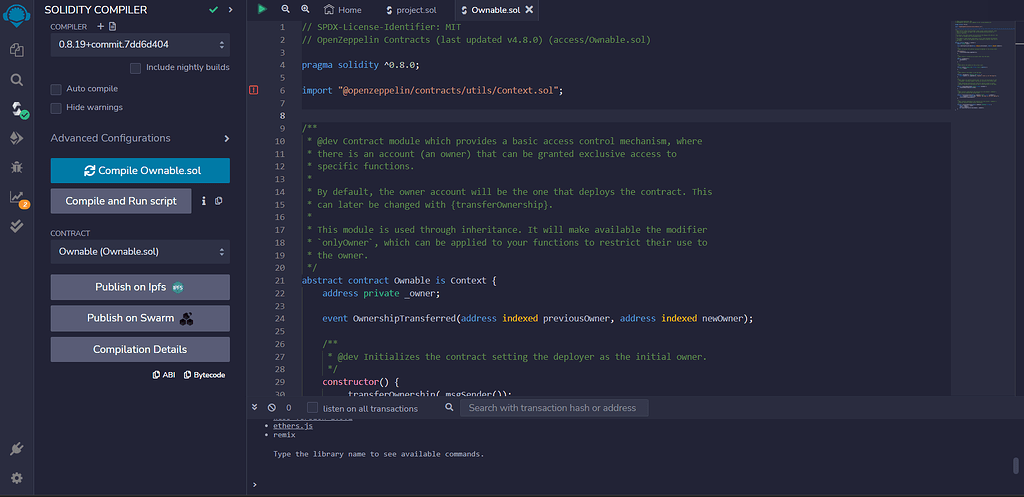The image size is (1024, 497).
Task: Open the Search in files panel
Action: [16, 80]
